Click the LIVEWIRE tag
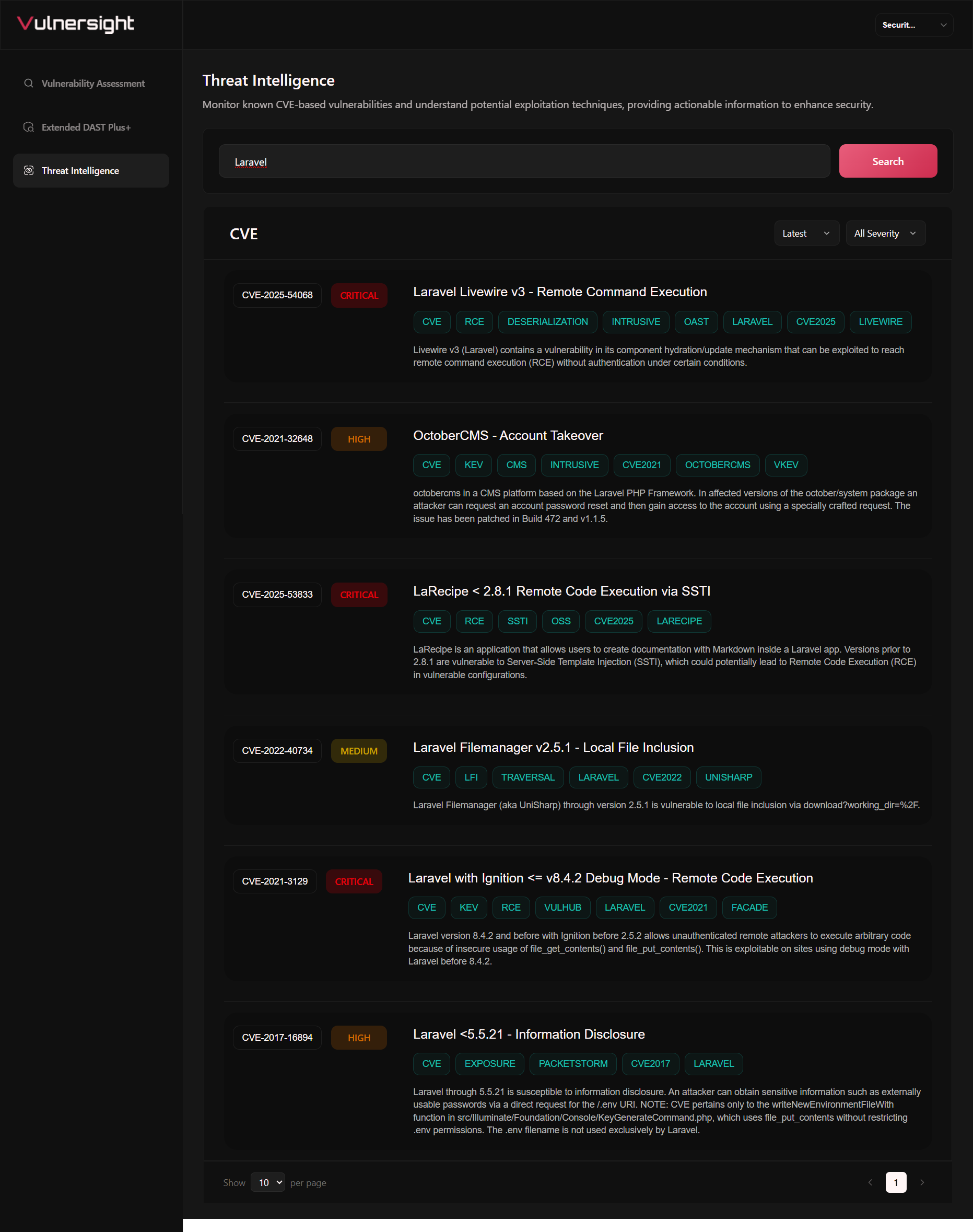 coord(880,321)
